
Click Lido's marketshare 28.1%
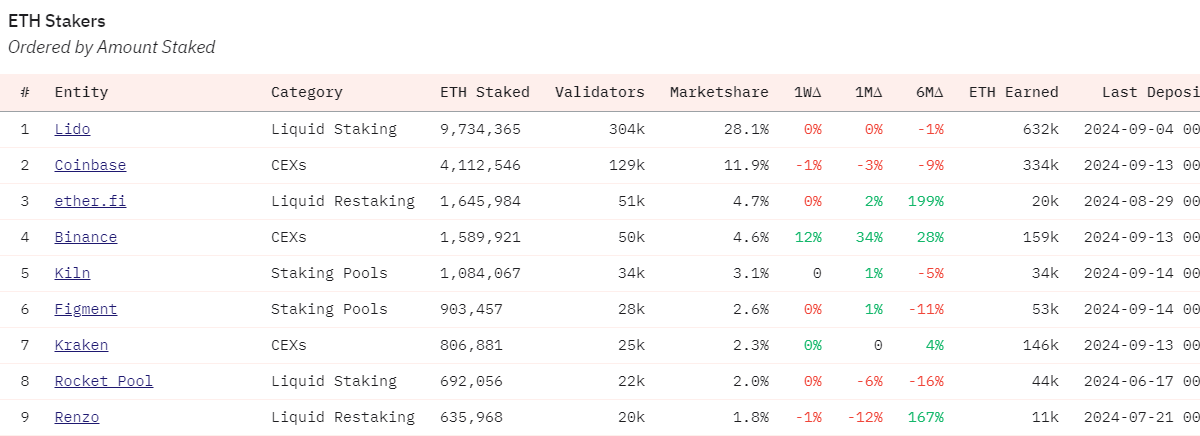click(x=747, y=129)
